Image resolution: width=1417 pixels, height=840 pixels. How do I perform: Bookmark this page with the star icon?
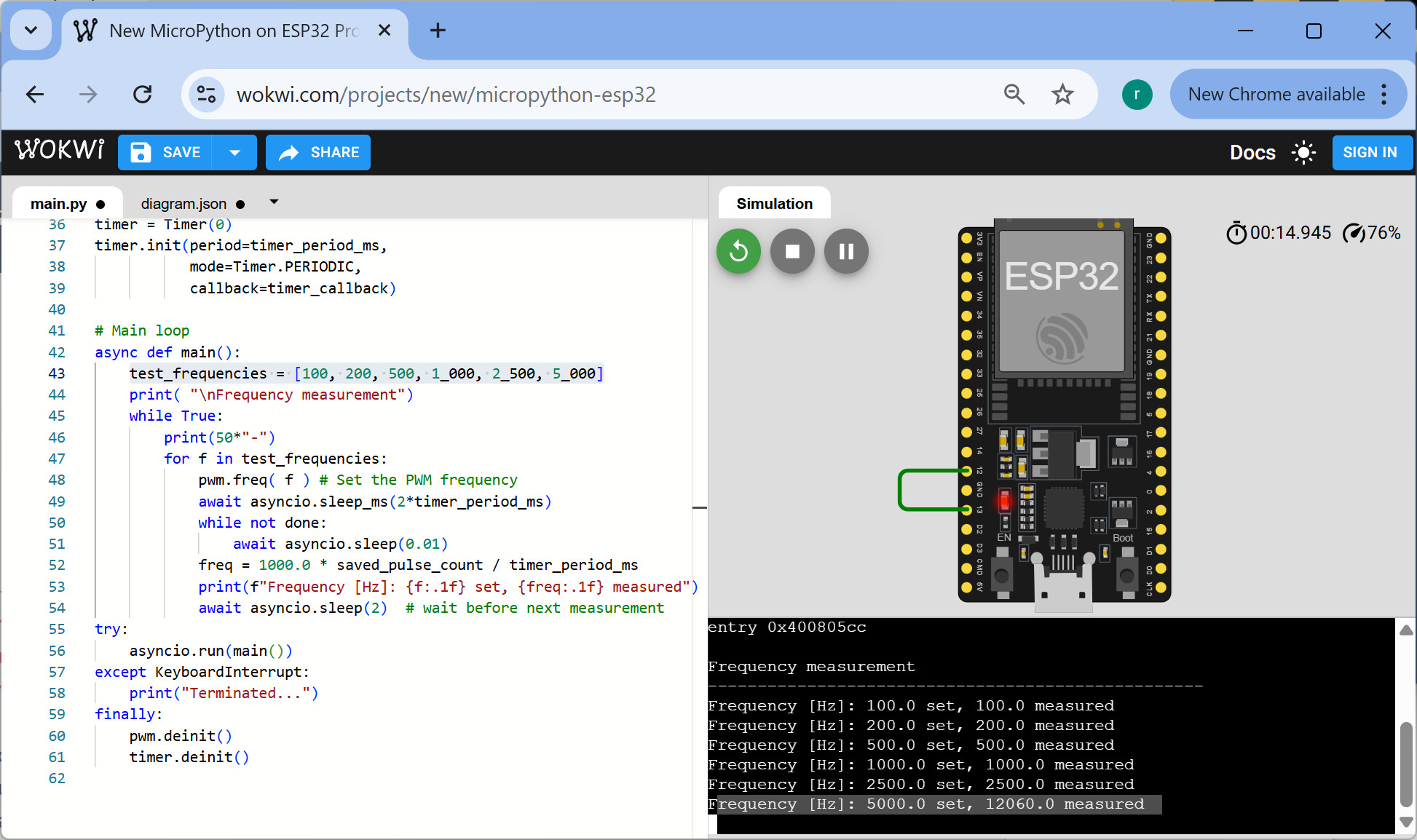pyautogui.click(x=1062, y=95)
